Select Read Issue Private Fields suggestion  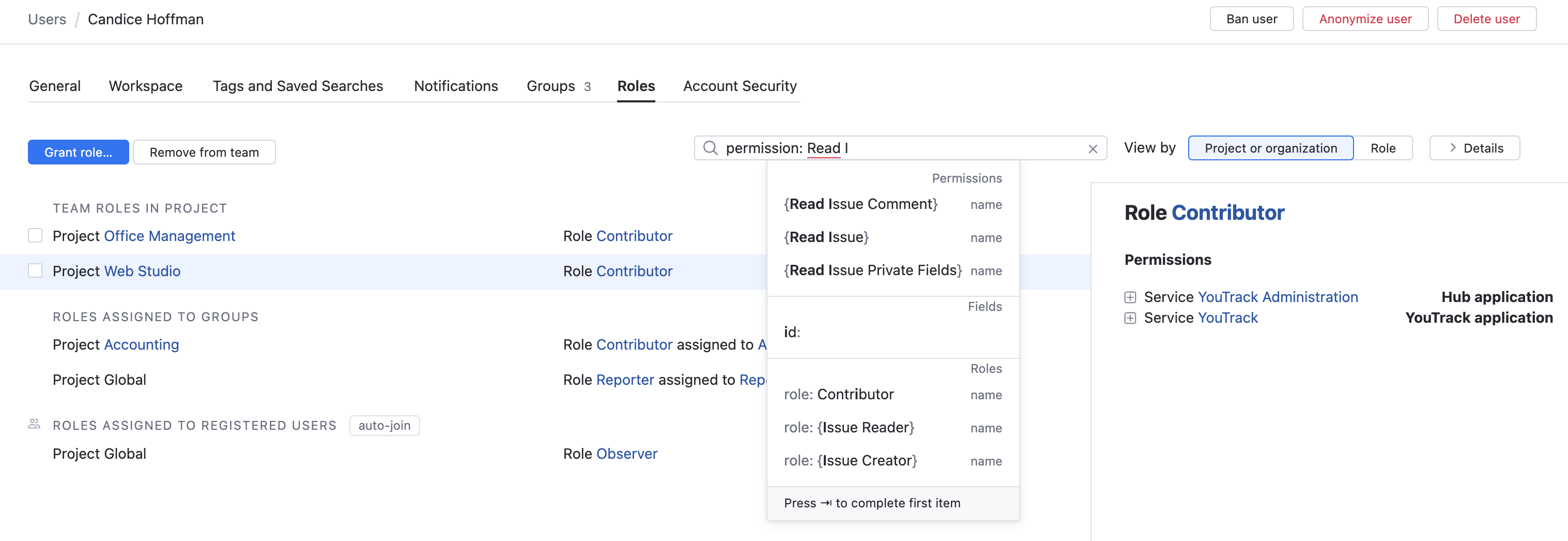click(x=872, y=270)
